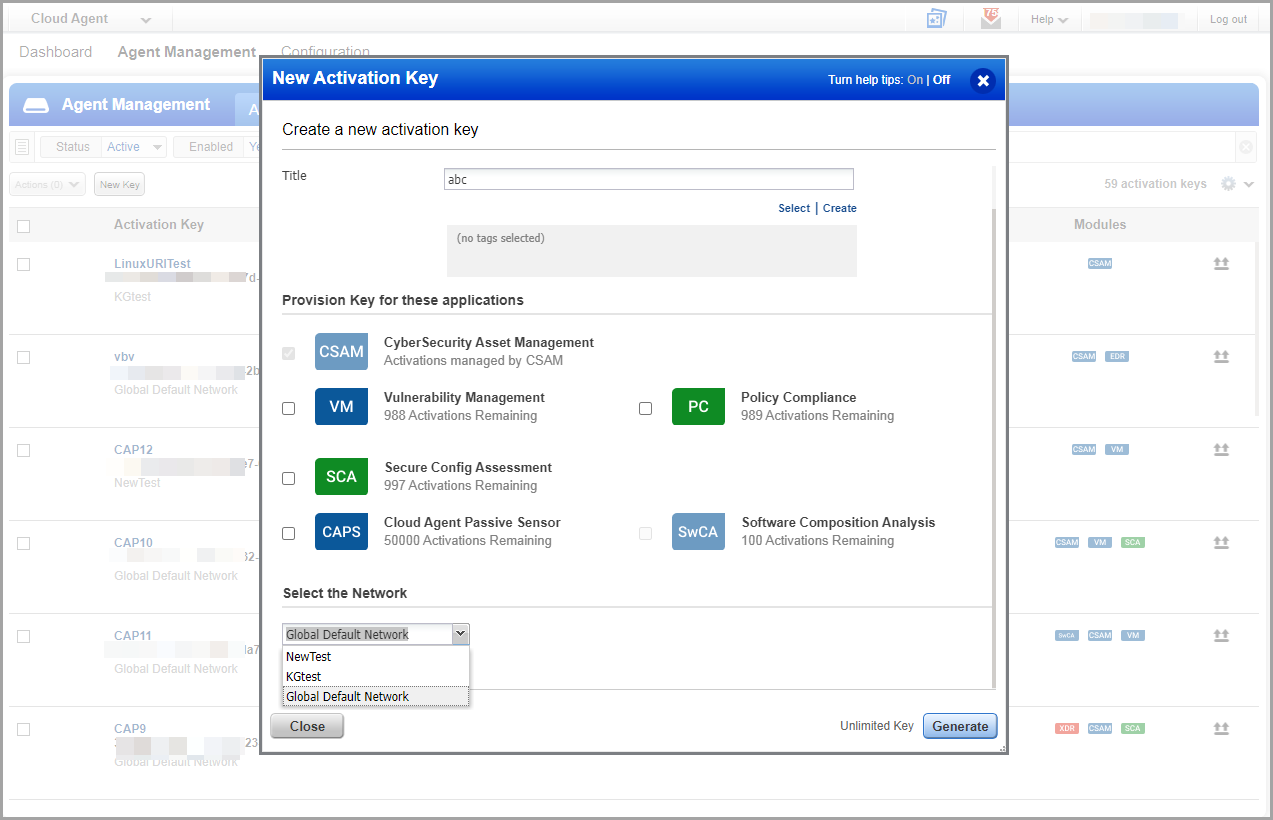
Task: Click the green PC Policy Compliance icon
Action: [x=698, y=406]
